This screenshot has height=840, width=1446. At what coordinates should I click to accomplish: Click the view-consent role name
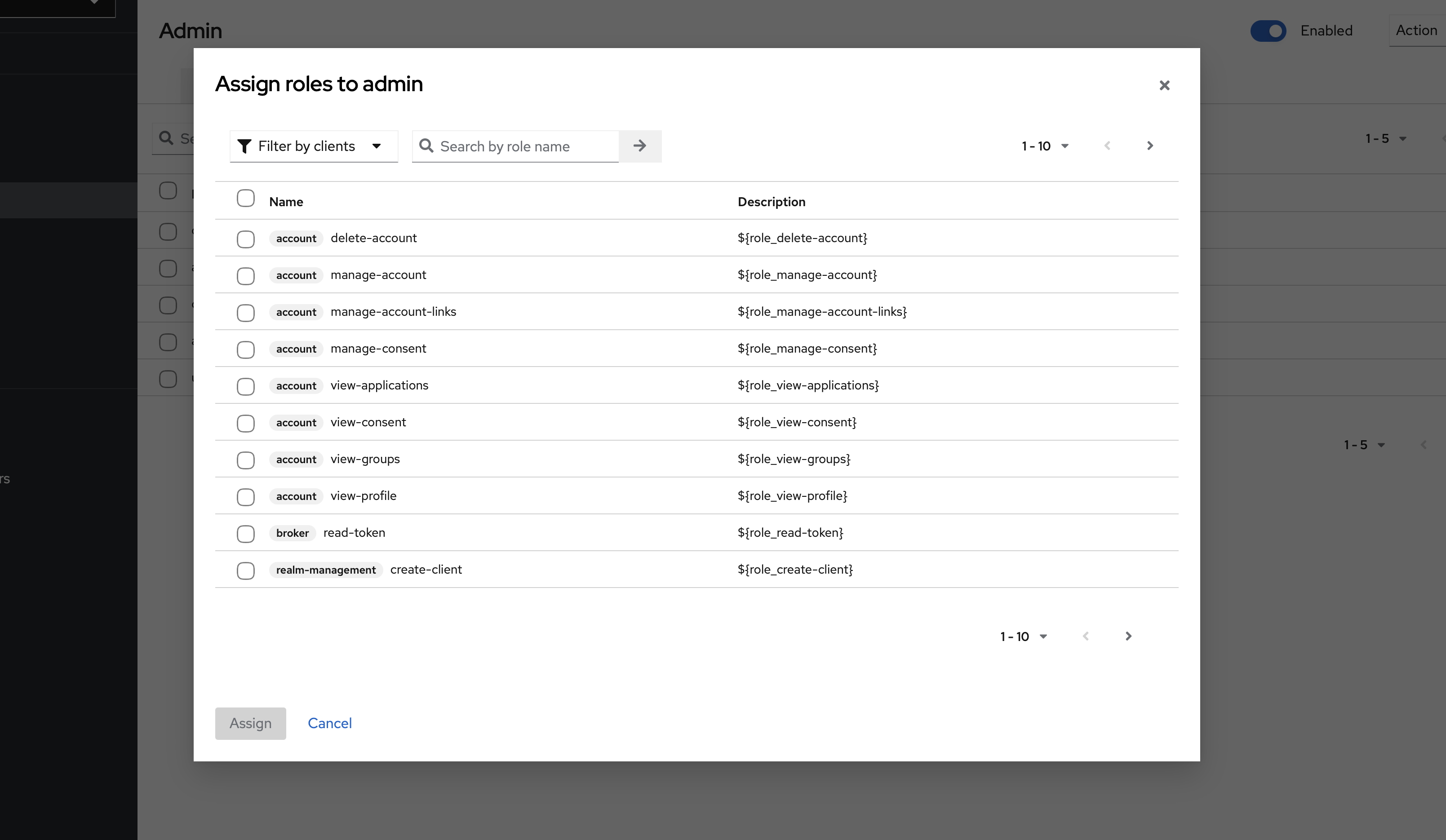(368, 422)
